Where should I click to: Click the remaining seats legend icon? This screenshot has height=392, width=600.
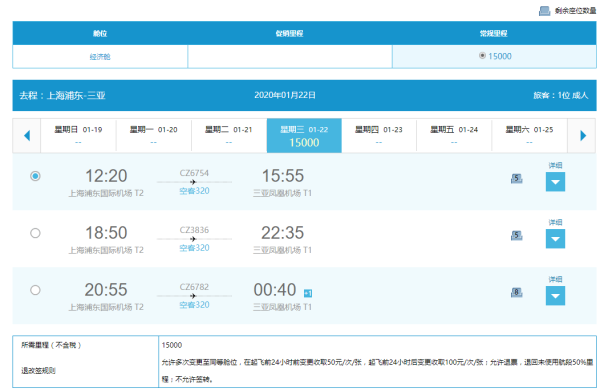click(x=544, y=11)
